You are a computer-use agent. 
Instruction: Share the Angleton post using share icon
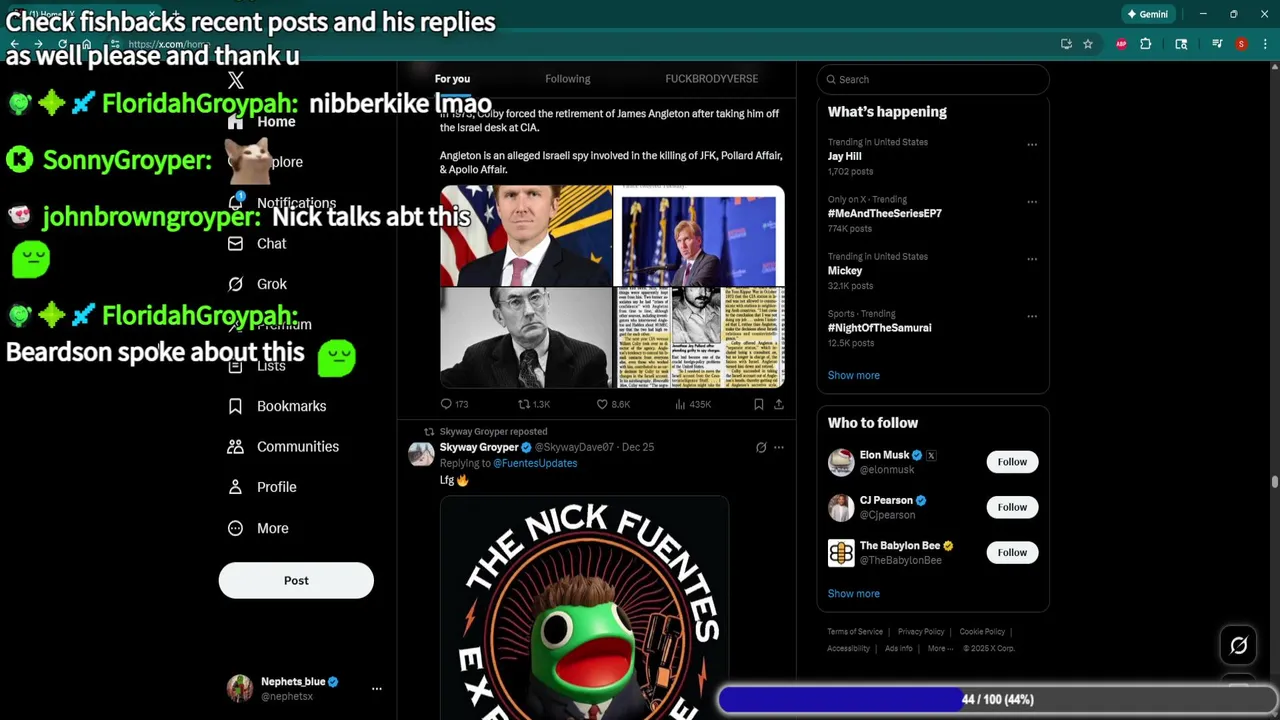(x=779, y=404)
